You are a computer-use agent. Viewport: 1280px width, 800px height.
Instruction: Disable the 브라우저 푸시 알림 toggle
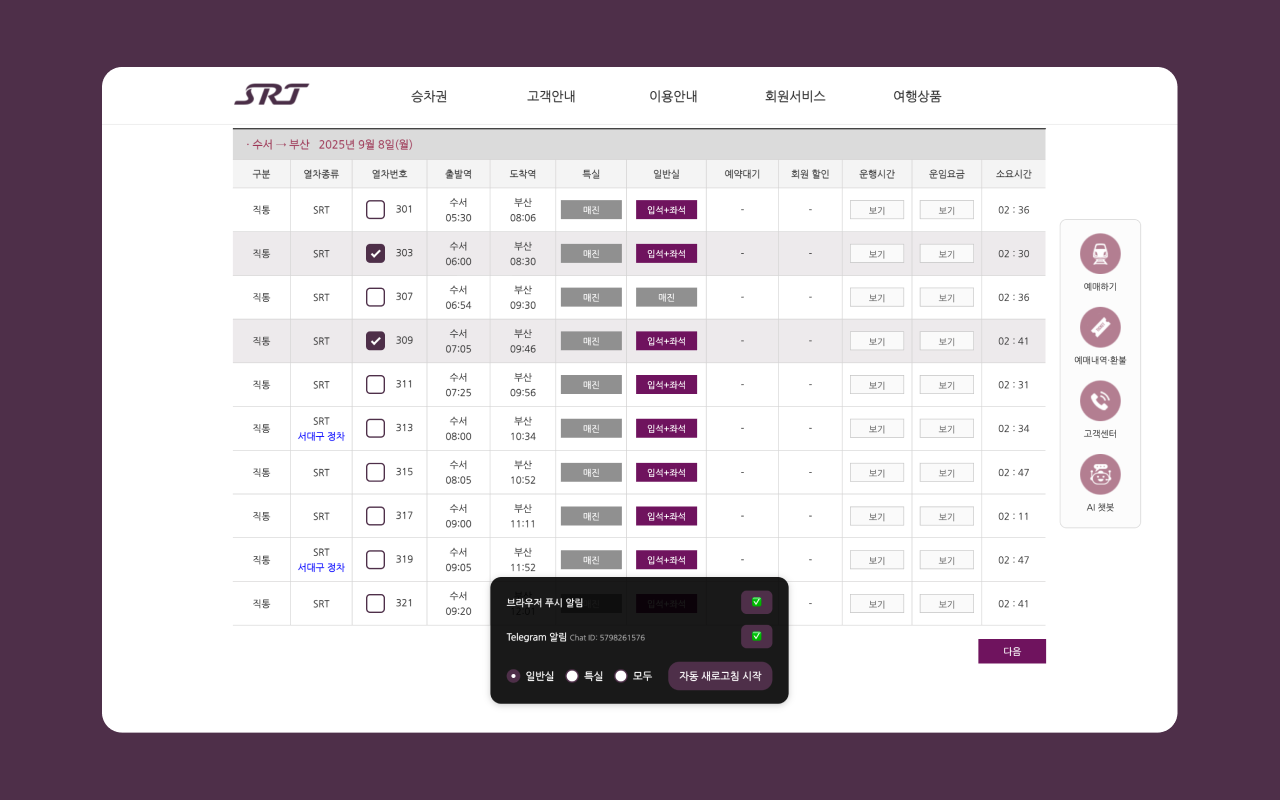click(x=757, y=601)
